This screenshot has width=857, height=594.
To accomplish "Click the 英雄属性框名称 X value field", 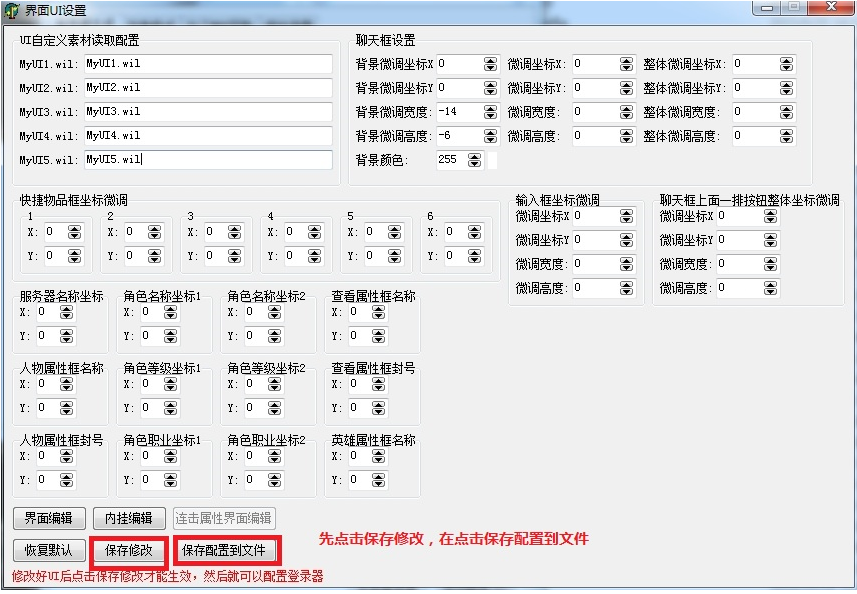I will click(x=360, y=456).
